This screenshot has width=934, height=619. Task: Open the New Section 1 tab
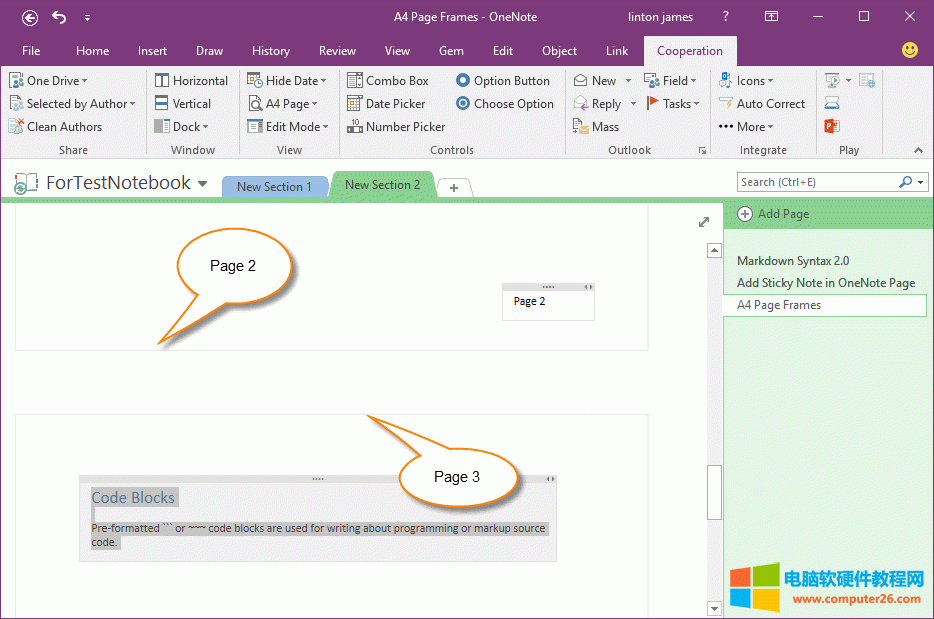click(274, 187)
